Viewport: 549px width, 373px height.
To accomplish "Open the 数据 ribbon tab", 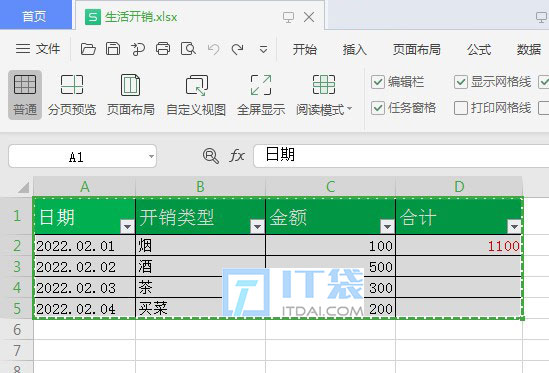I will click(529, 49).
